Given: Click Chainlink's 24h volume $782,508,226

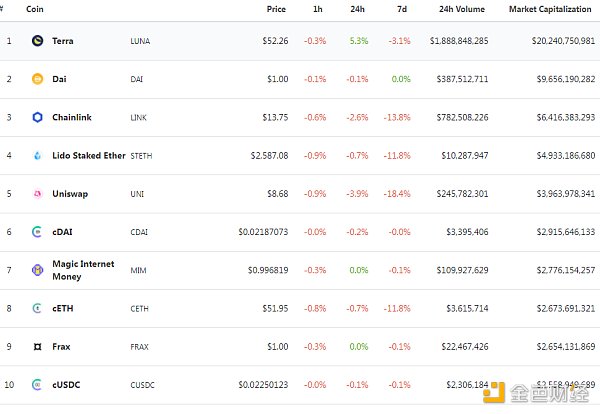Looking at the screenshot, I should click(462, 117).
